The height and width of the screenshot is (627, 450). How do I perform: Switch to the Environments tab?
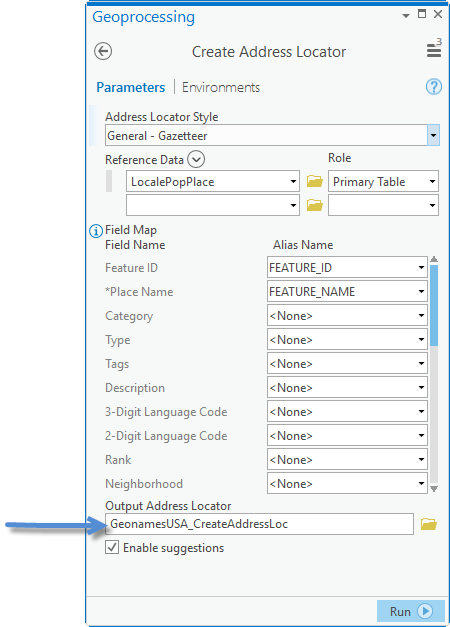(x=221, y=87)
